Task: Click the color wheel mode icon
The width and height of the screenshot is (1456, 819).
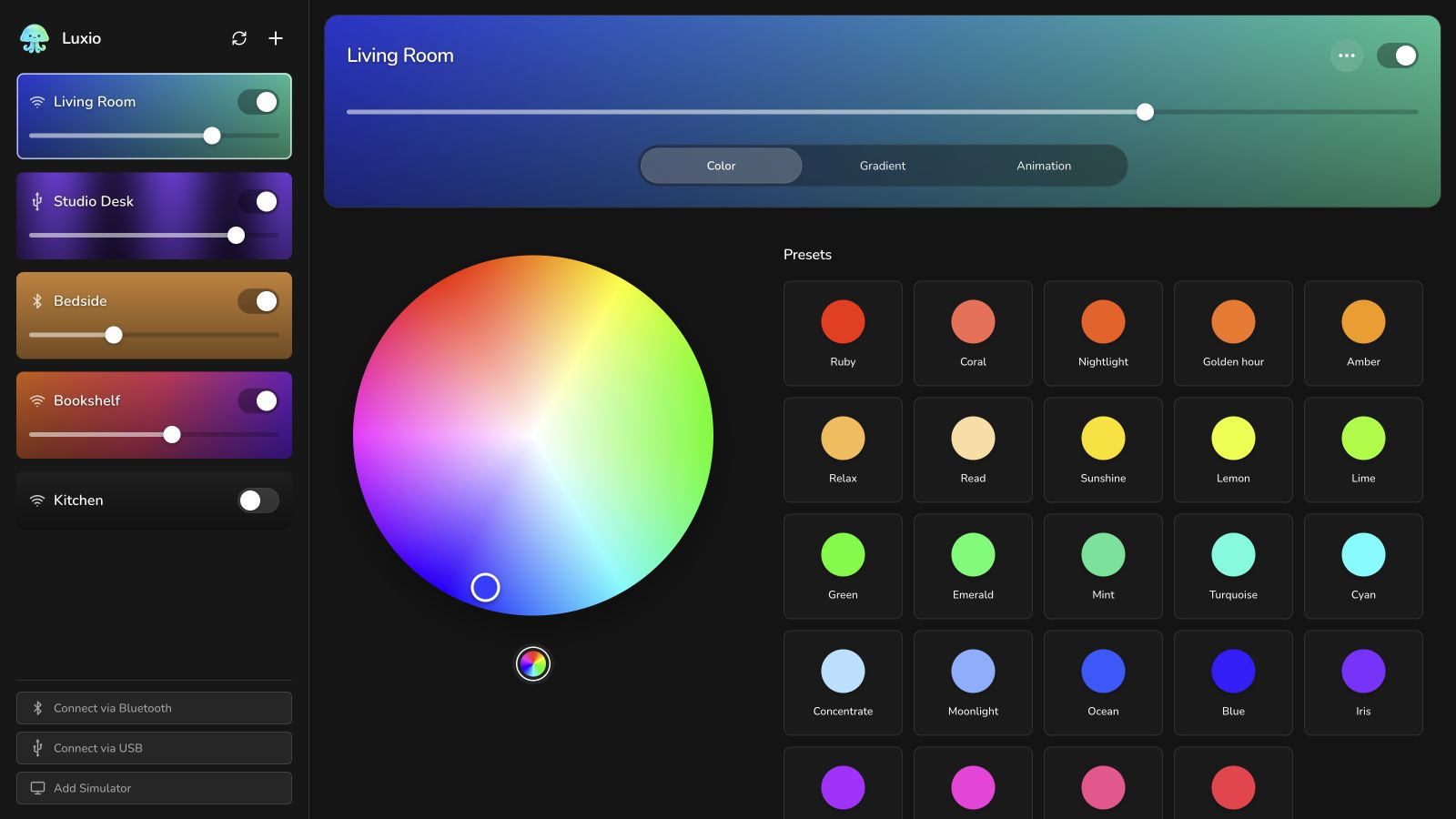Action: 533,664
